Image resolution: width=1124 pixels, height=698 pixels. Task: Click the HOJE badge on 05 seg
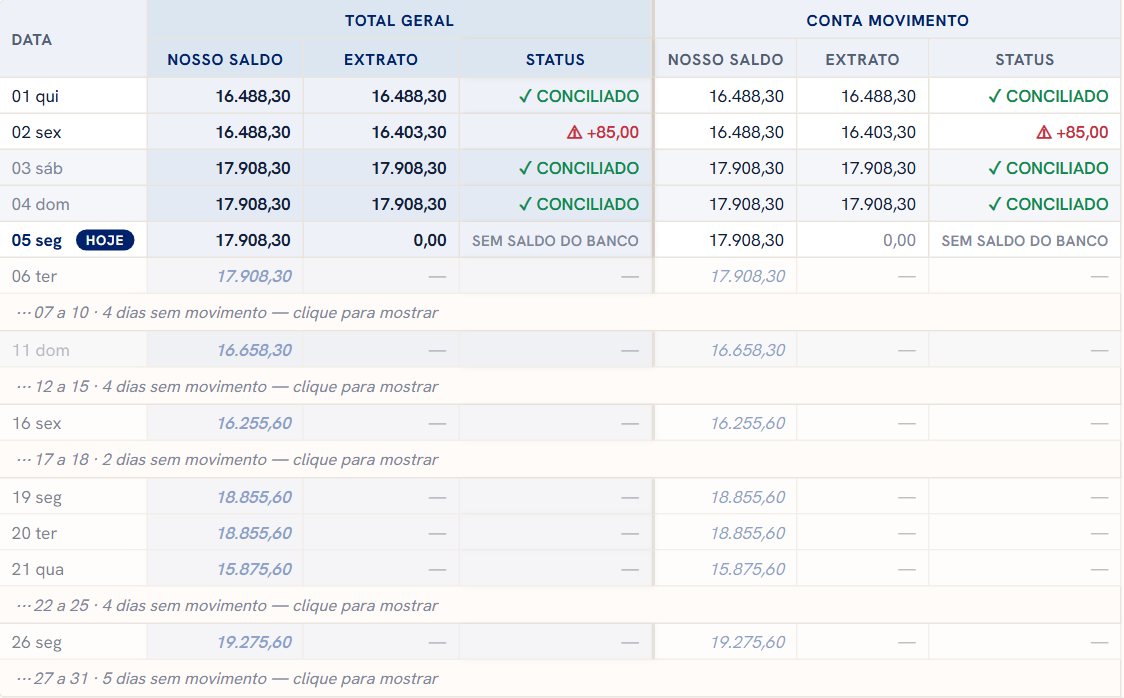point(105,240)
